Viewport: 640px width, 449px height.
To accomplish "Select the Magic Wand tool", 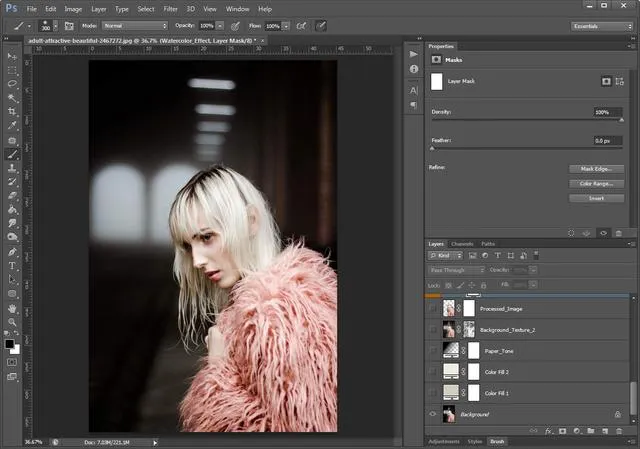I will tap(12, 98).
